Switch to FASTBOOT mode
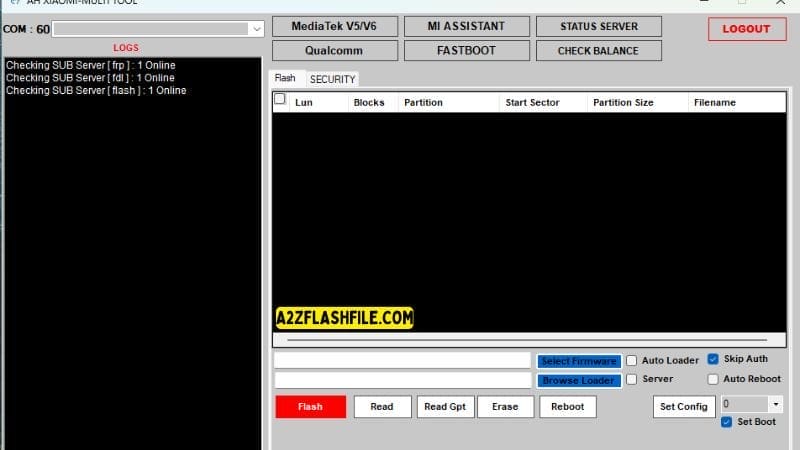The height and width of the screenshot is (450, 800). tap(466, 51)
